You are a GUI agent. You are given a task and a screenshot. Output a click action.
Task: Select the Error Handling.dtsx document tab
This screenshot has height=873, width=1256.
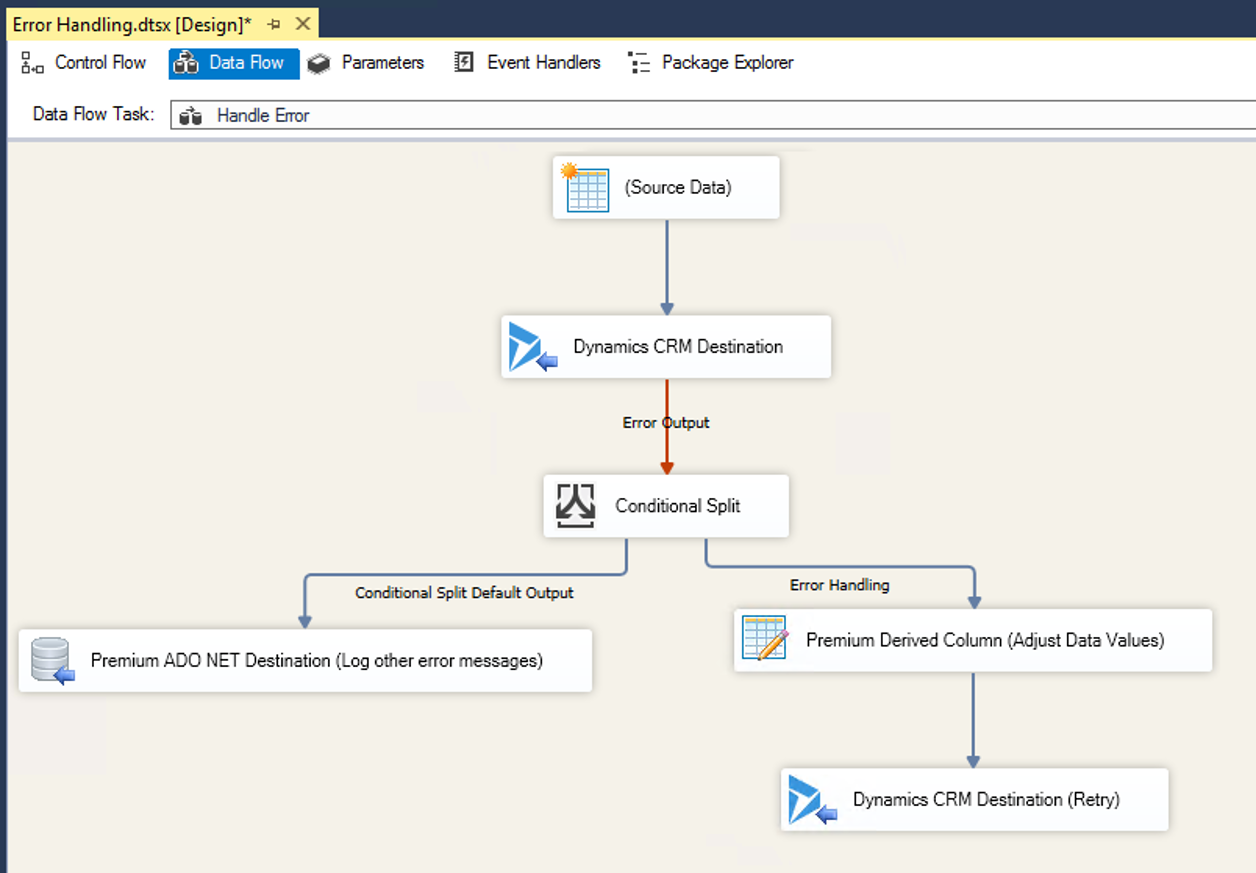click(130, 24)
